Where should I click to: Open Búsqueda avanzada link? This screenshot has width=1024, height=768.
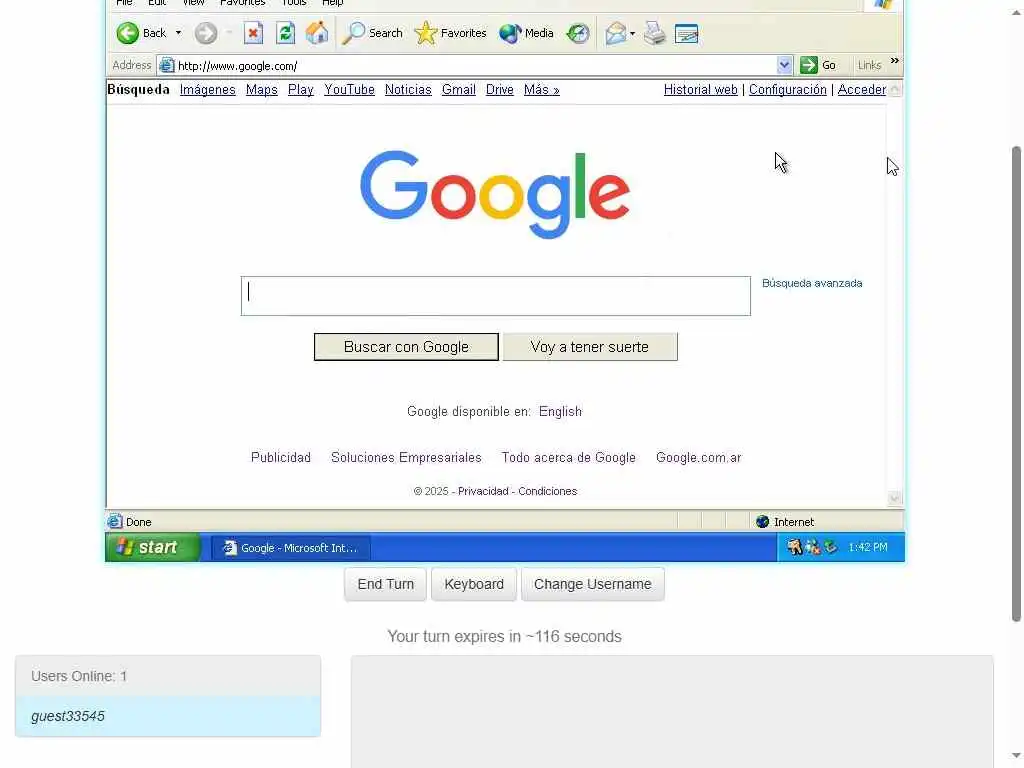click(x=812, y=283)
